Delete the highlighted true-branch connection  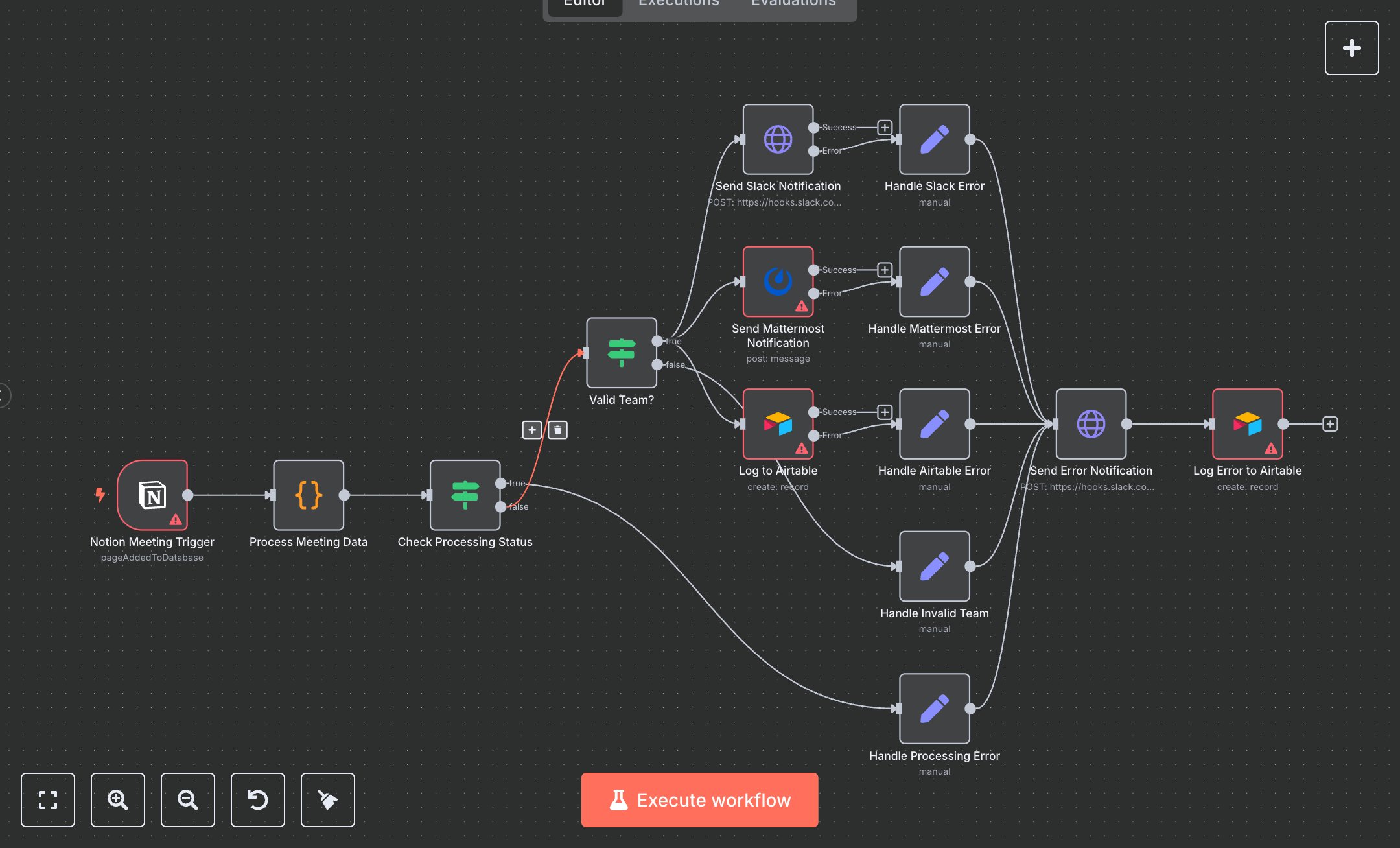tap(557, 430)
